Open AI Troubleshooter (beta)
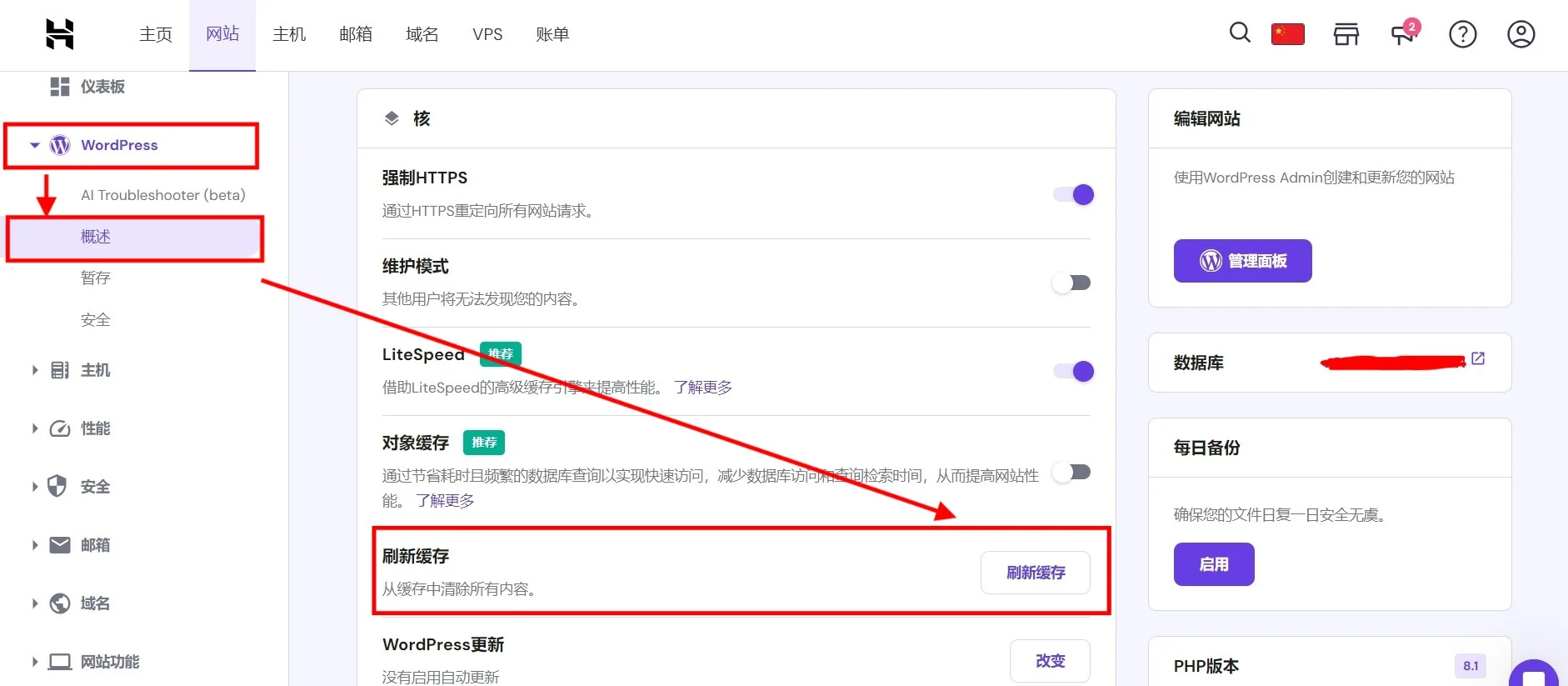This screenshot has width=1568, height=686. tap(163, 195)
